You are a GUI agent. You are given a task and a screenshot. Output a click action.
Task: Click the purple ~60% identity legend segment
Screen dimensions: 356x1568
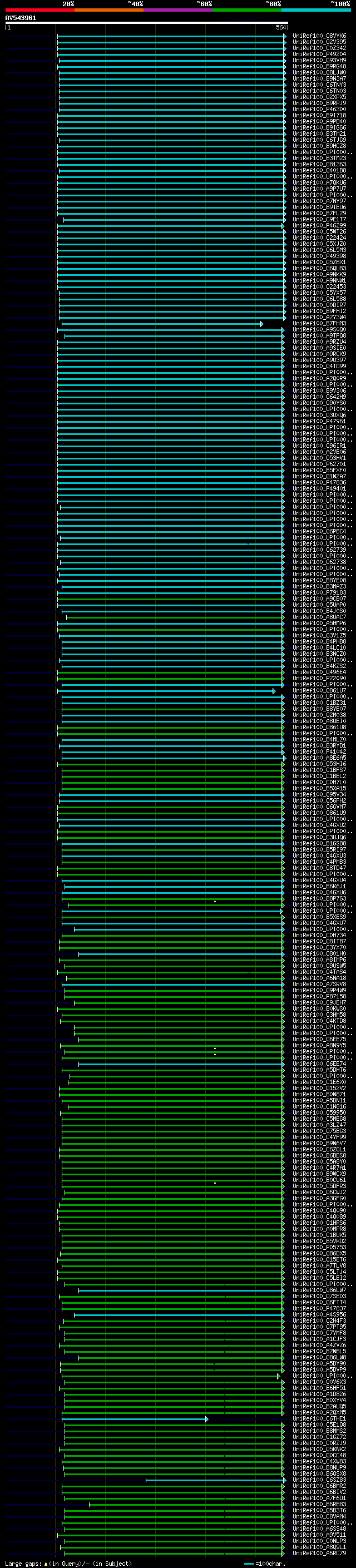tap(177, 10)
